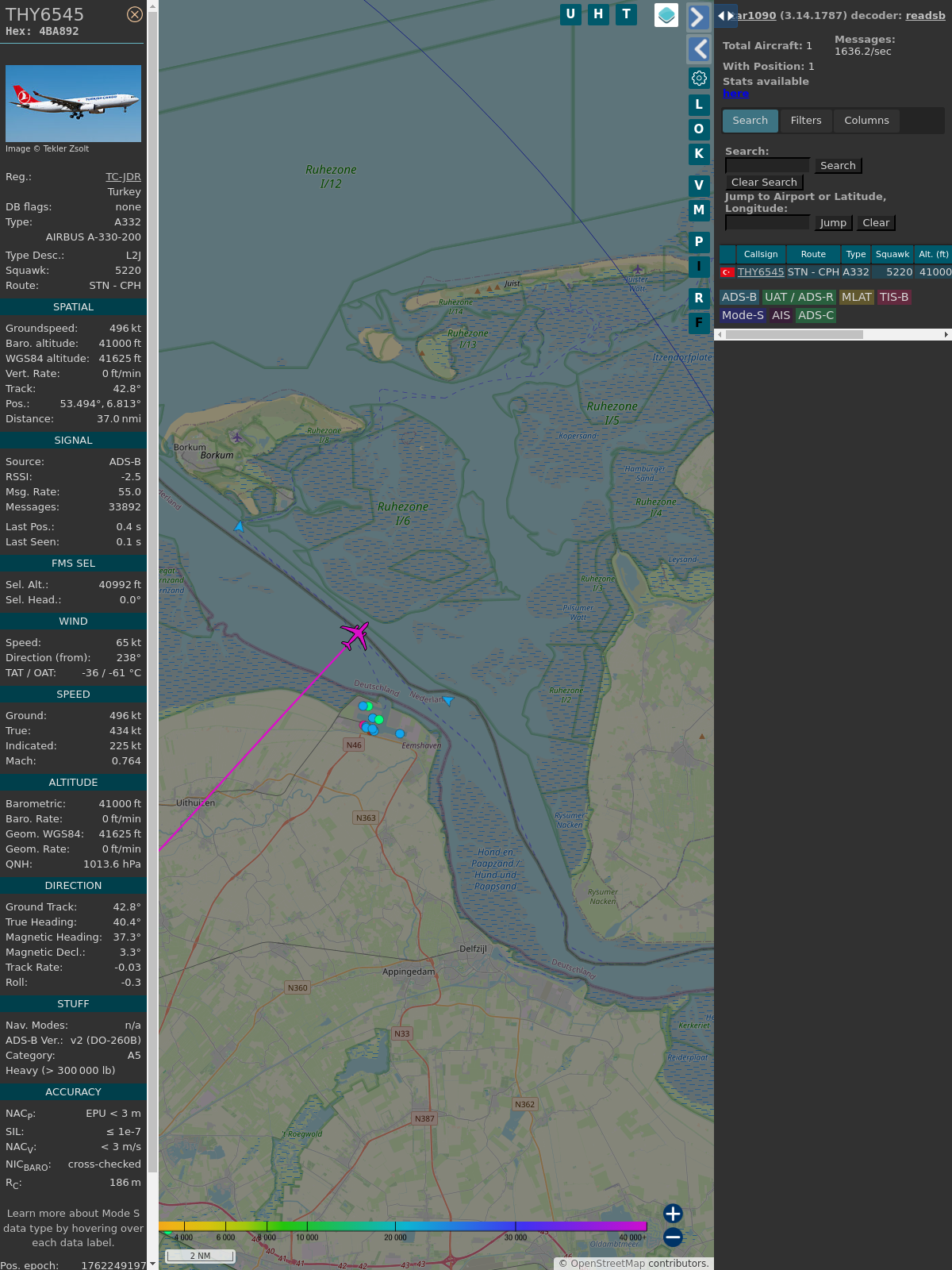This screenshot has height=1270, width=952.
Task: Sort table by Type column
Action: click(x=856, y=254)
